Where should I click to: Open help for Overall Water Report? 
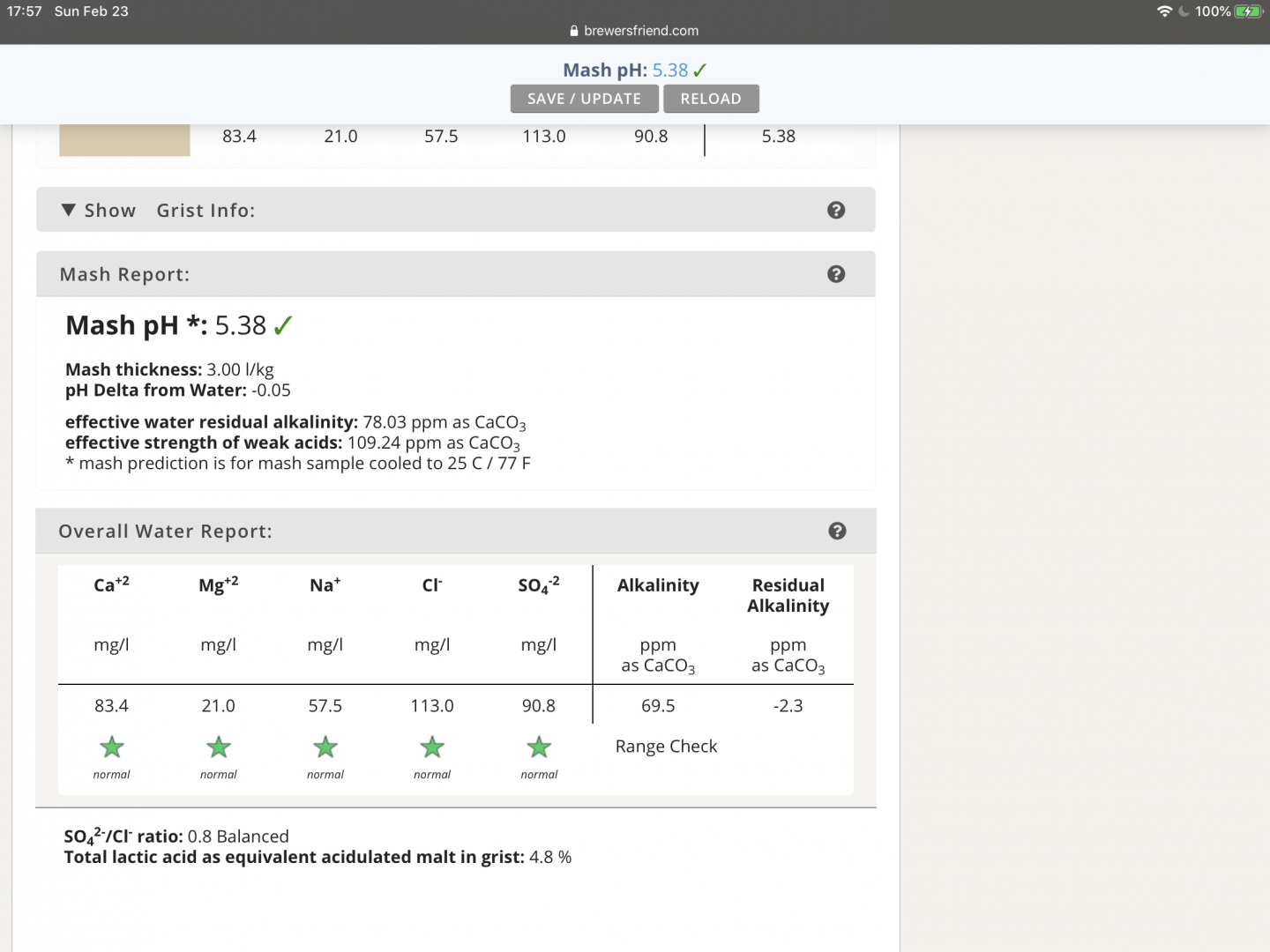(x=837, y=531)
